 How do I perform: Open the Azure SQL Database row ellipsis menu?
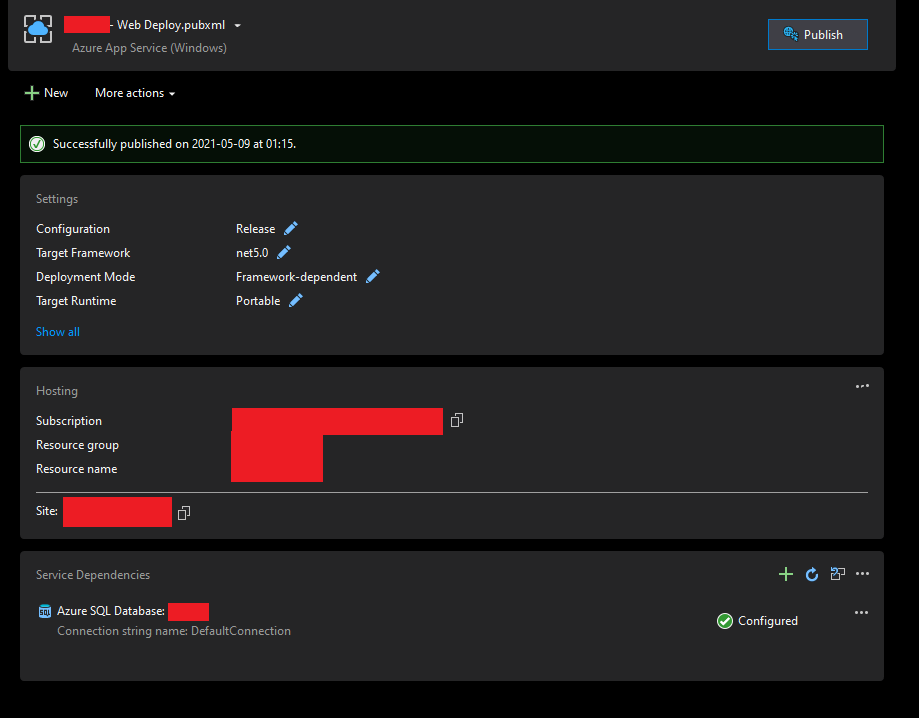point(862,612)
